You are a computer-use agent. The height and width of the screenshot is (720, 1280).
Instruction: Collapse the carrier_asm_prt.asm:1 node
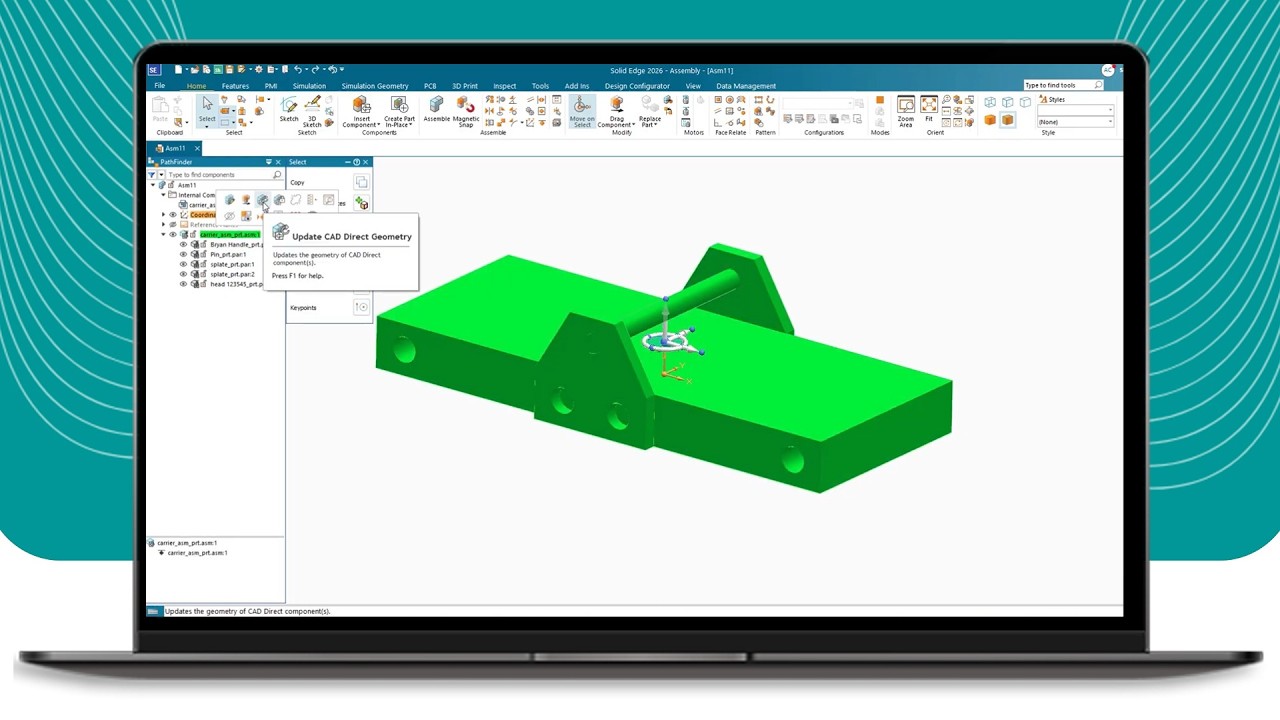(x=163, y=234)
